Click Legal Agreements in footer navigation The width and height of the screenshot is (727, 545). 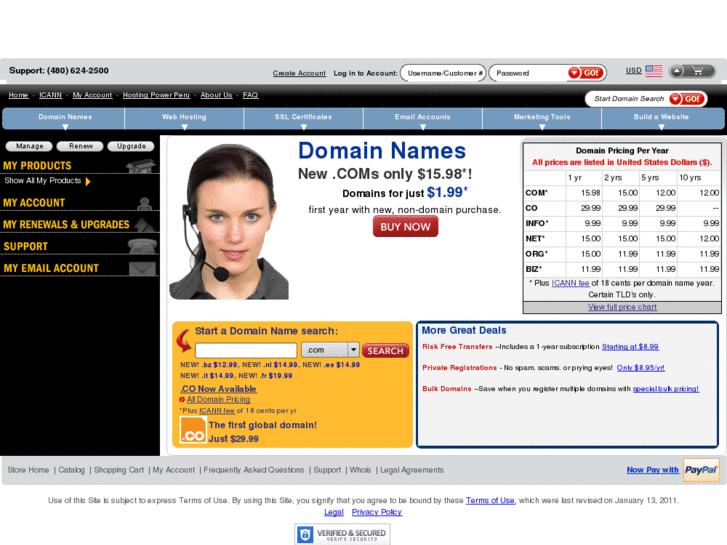pyautogui.click(x=412, y=470)
